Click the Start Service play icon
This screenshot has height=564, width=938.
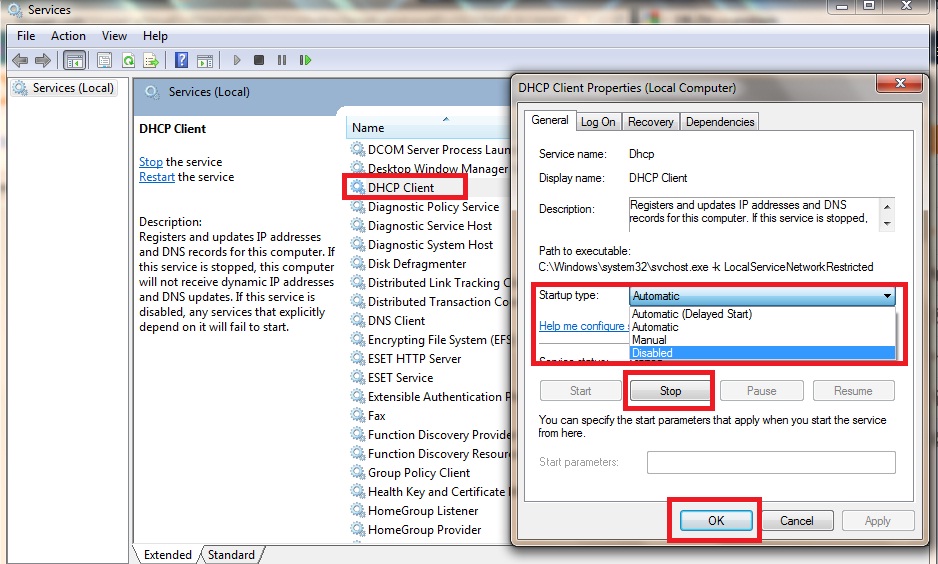[237, 60]
